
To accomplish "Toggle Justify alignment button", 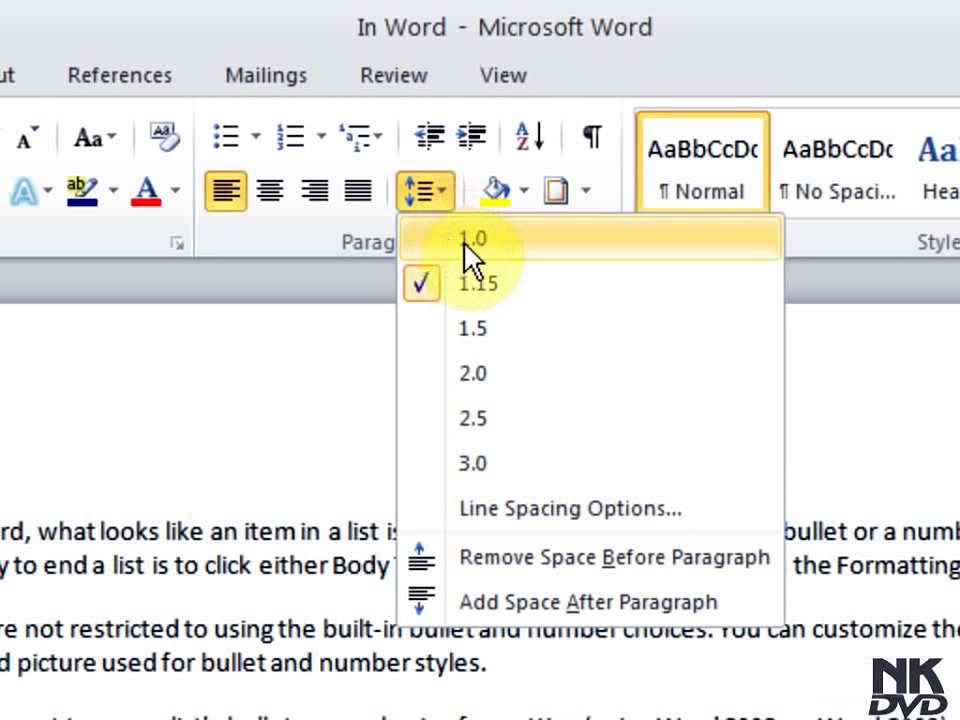I will pyautogui.click(x=358, y=191).
